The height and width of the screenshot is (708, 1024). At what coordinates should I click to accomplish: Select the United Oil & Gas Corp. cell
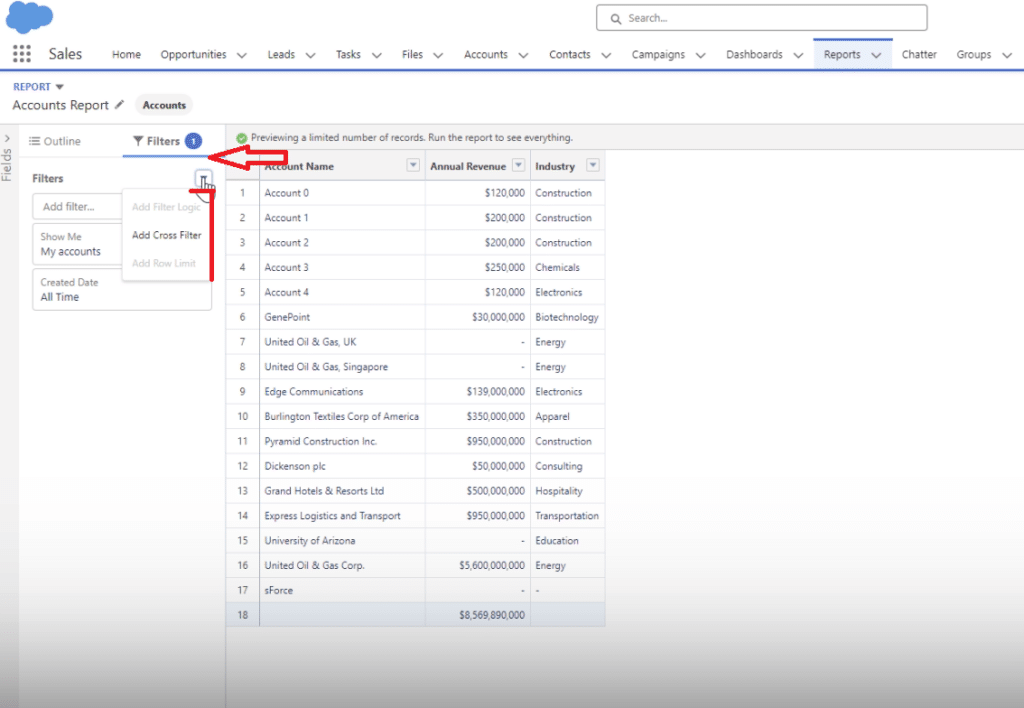point(342,565)
